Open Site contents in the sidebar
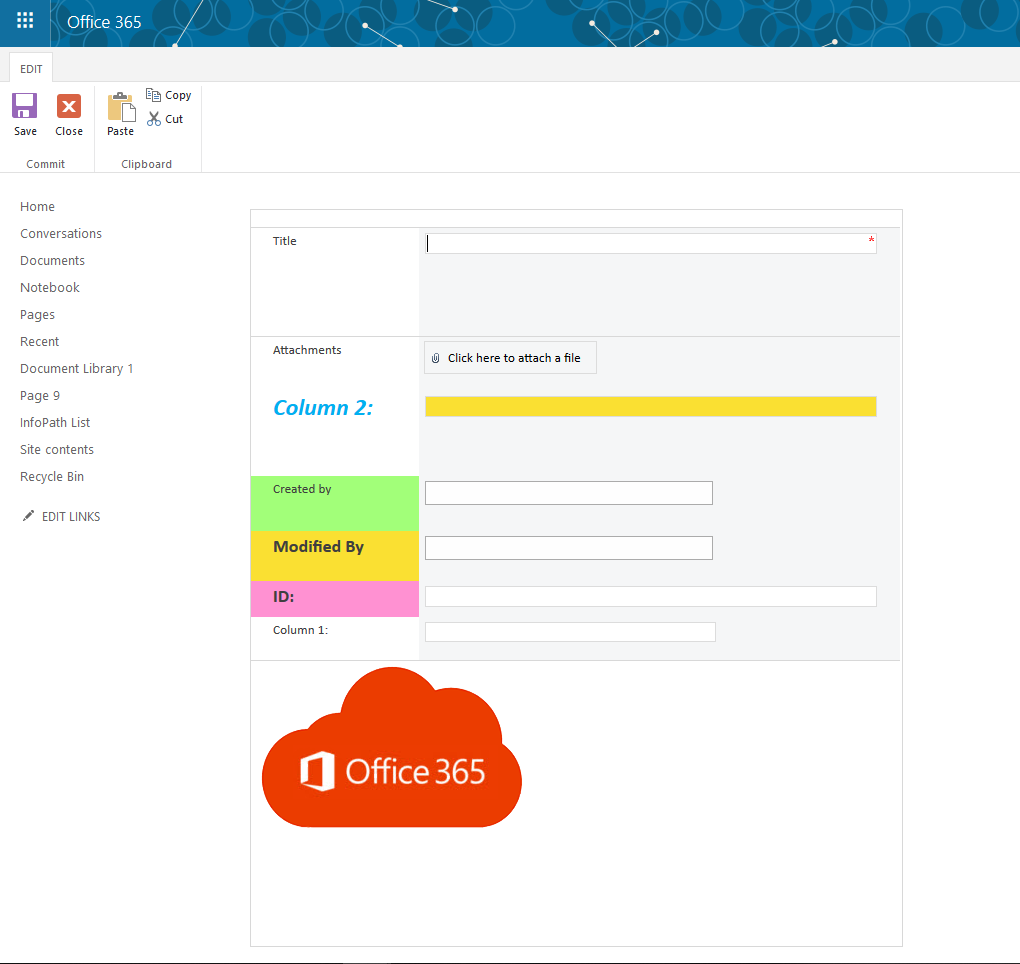Screen dimensions: 1020x964 point(57,449)
